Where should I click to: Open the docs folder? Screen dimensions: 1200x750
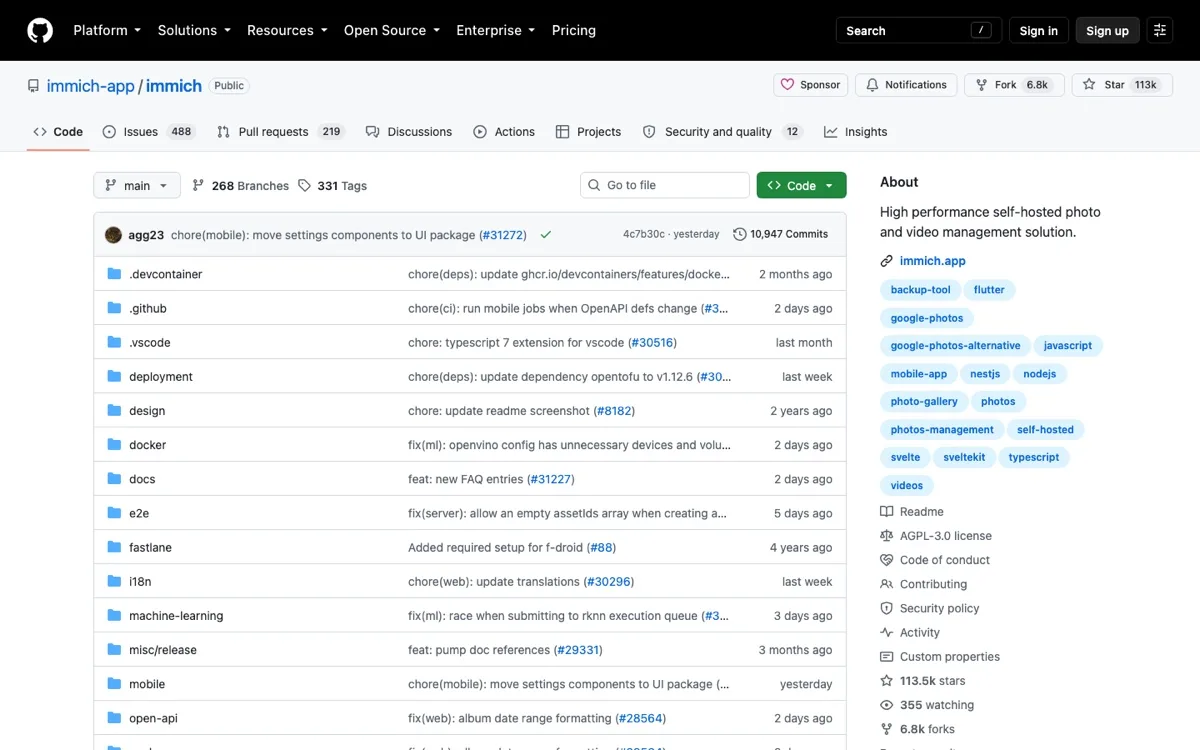point(142,479)
